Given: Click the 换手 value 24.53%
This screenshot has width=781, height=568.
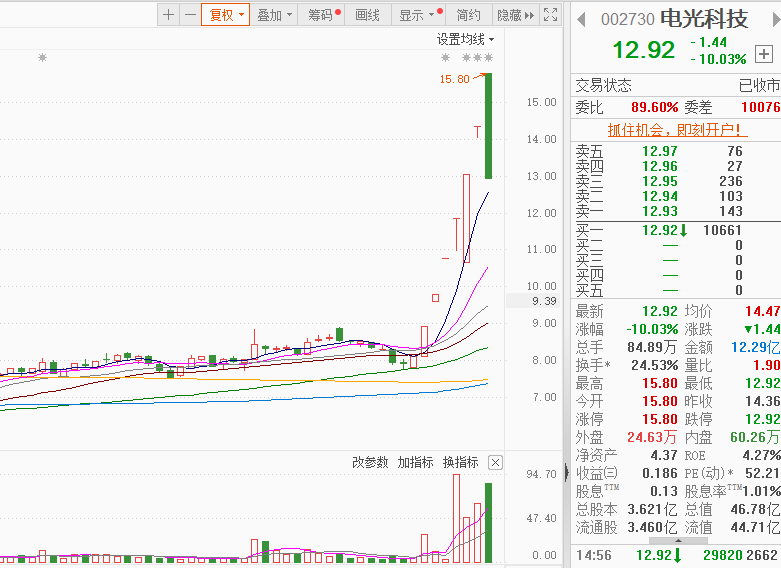Looking at the screenshot, I should (654, 365).
